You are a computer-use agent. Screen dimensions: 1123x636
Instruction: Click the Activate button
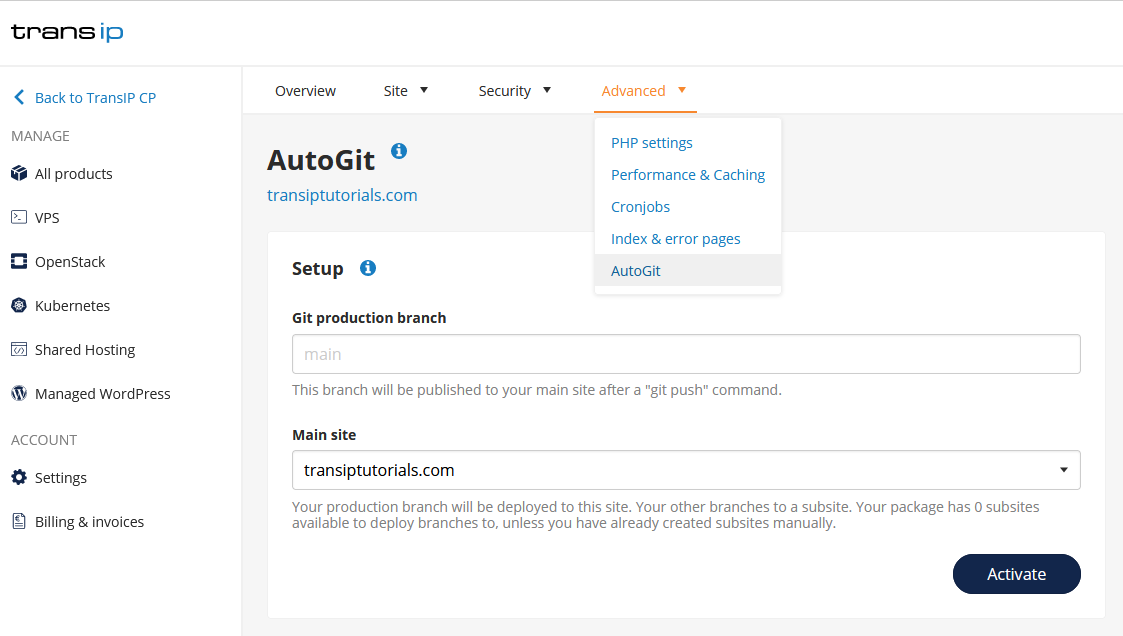1016,574
